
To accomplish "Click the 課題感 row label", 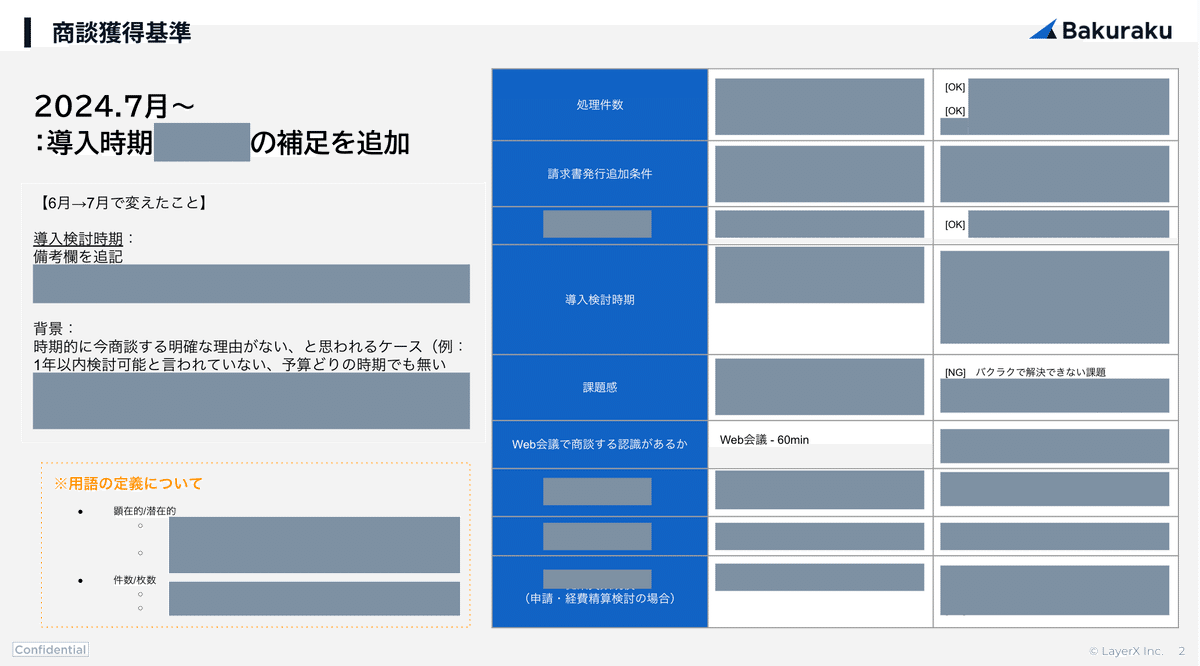I will coord(599,387).
